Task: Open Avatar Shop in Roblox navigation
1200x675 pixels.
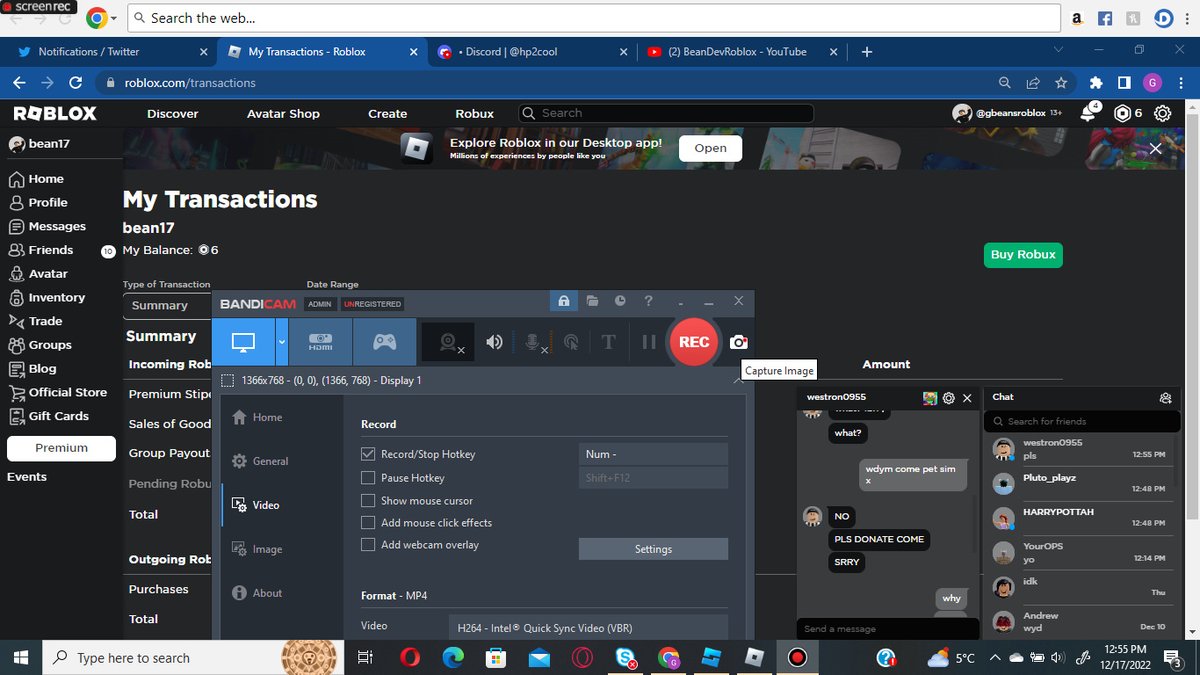Action: click(283, 113)
